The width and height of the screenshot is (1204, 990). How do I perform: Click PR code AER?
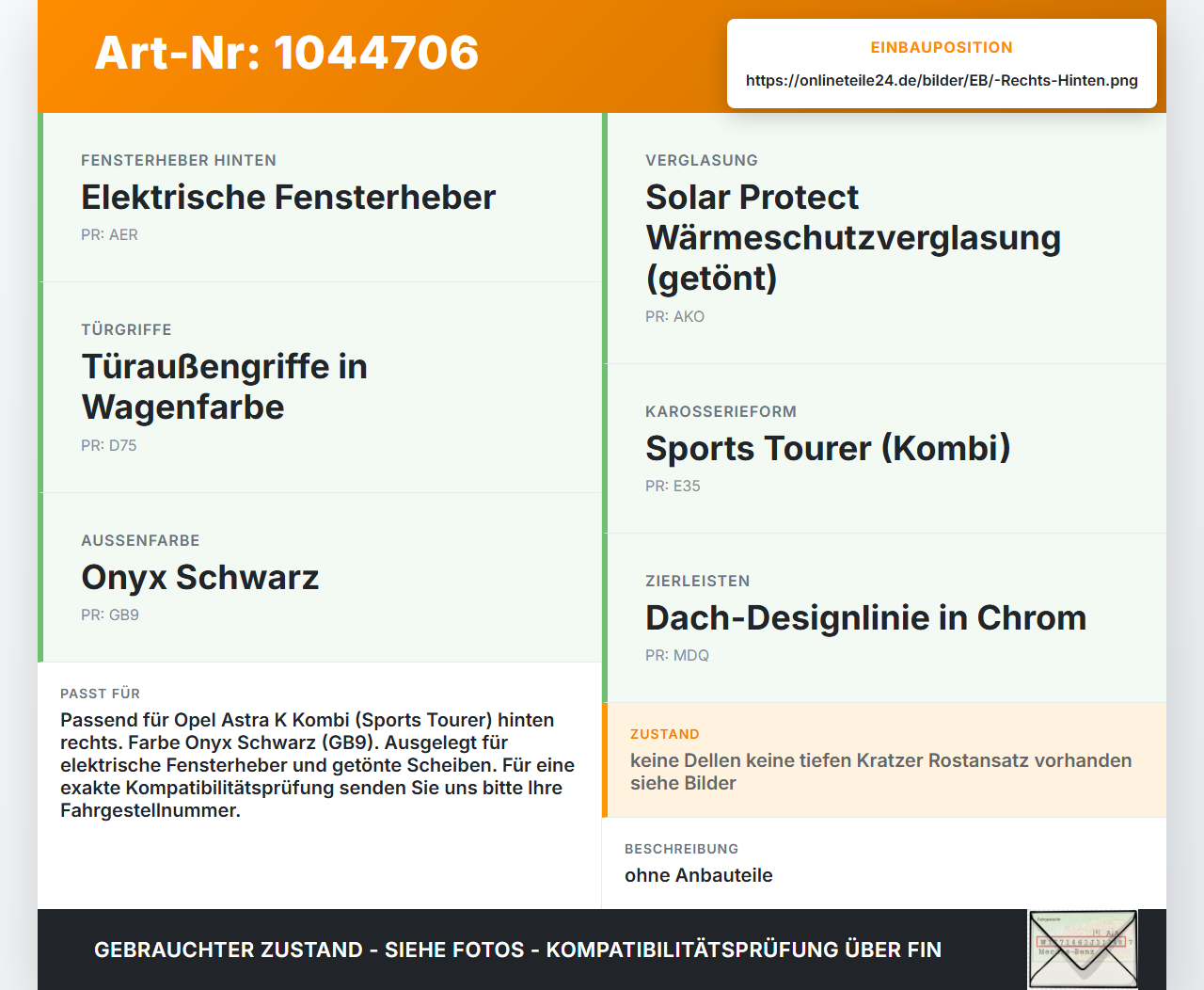click(x=109, y=235)
